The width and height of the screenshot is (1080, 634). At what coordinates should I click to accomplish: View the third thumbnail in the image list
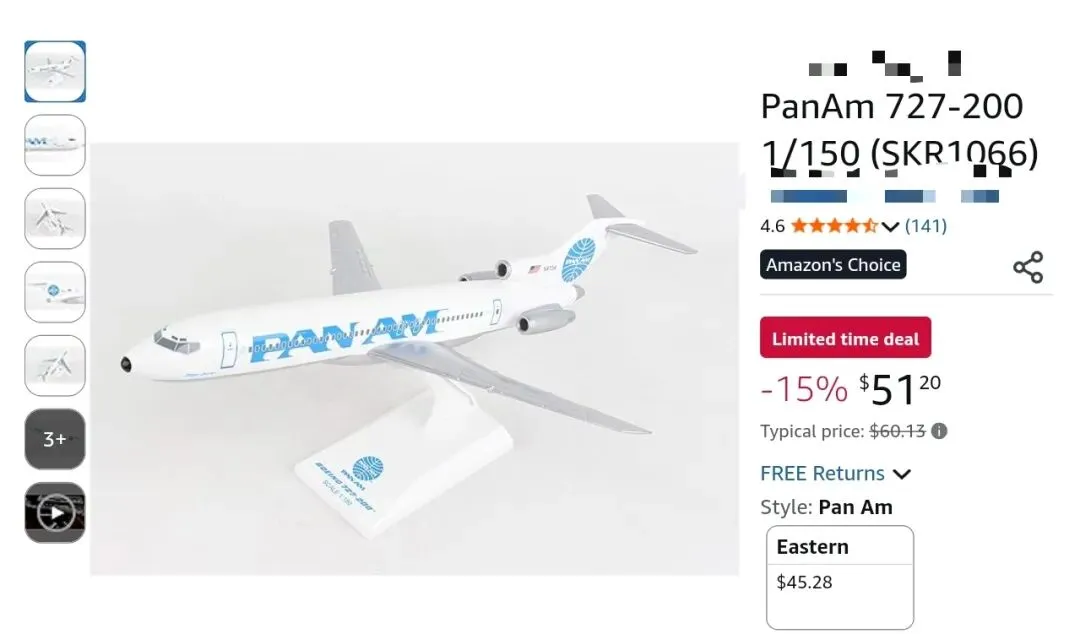55,218
